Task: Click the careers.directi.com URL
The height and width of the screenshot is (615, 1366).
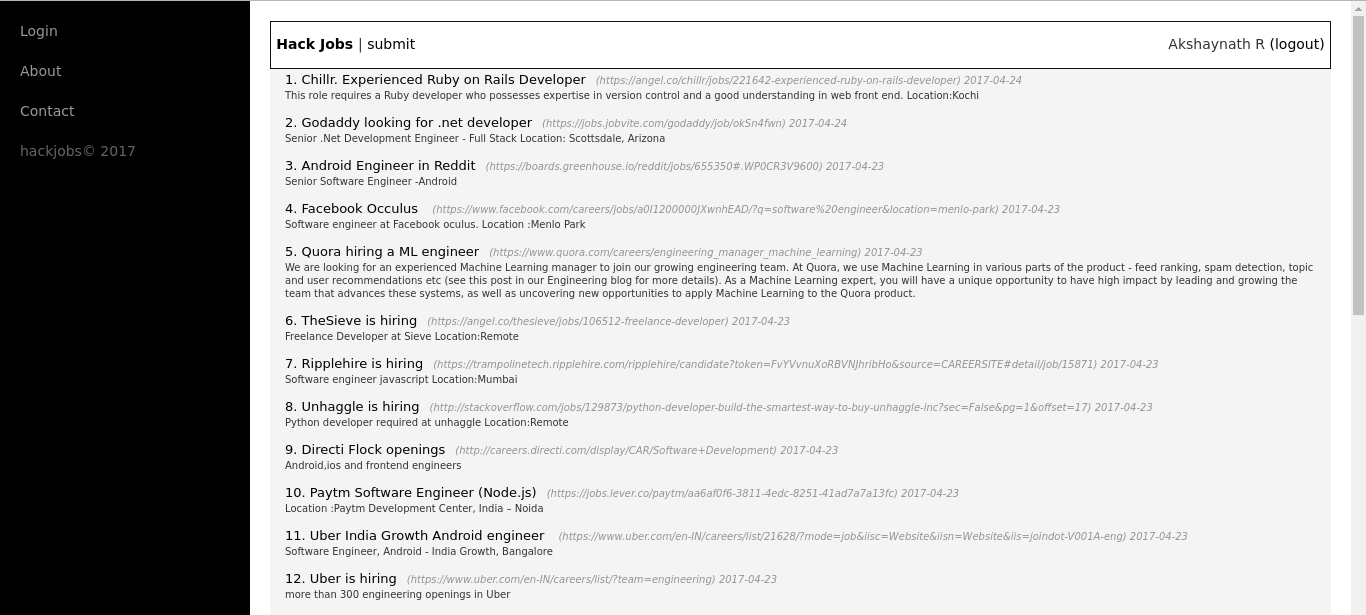Action: [x=616, y=450]
